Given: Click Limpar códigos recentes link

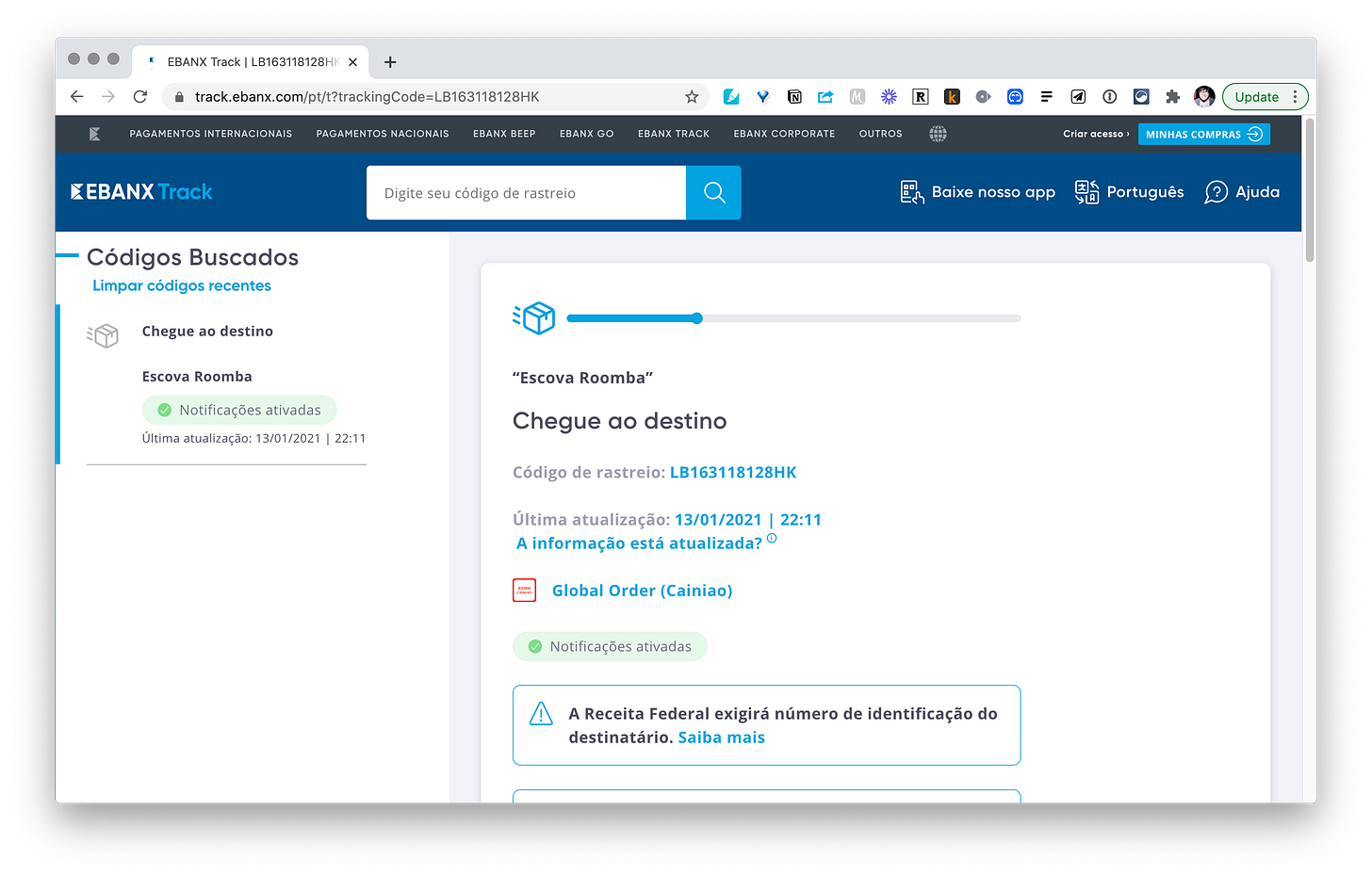Looking at the screenshot, I should click(x=182, y=285).
